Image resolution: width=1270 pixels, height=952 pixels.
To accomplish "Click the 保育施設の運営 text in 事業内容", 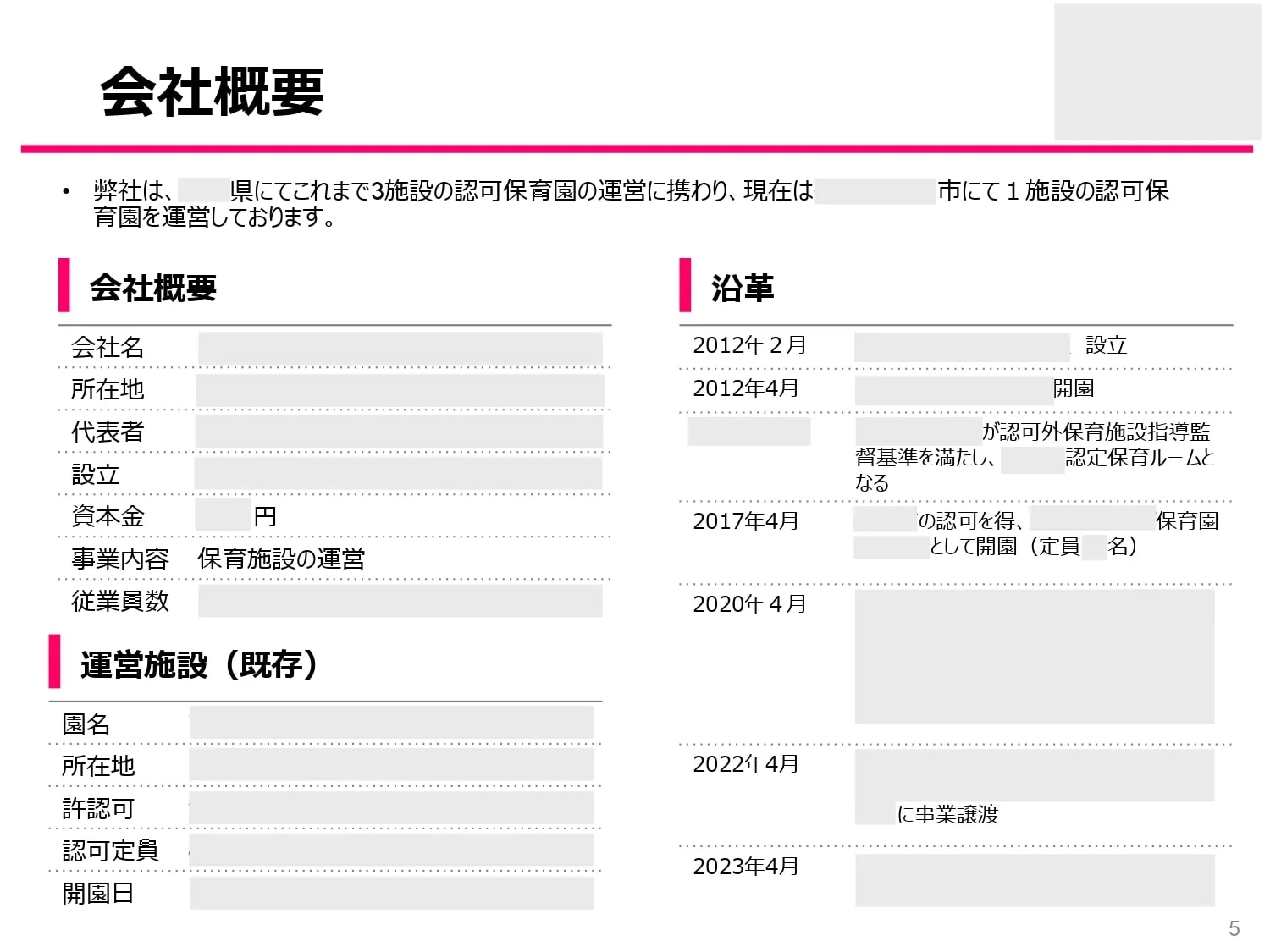I will click(281, 559).
